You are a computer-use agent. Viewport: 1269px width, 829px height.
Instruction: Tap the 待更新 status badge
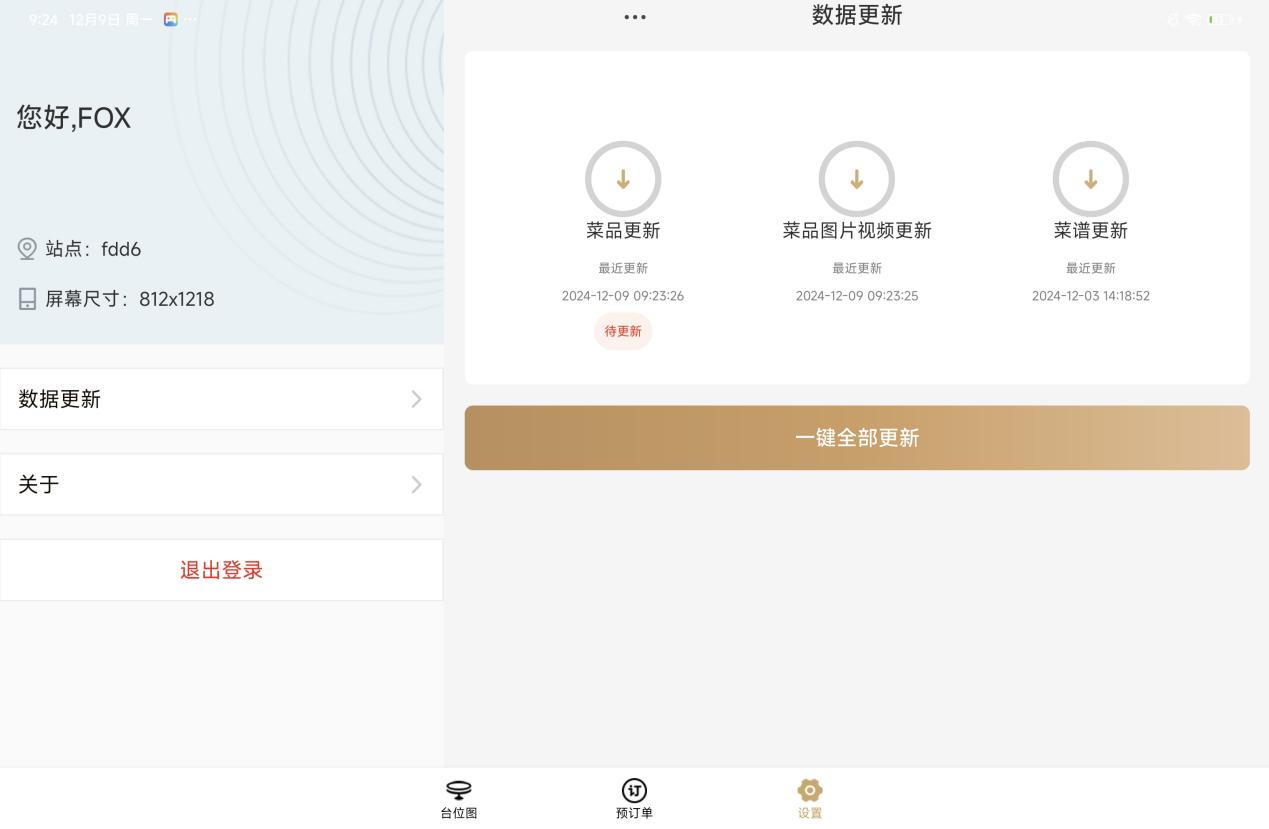[622, 331]
